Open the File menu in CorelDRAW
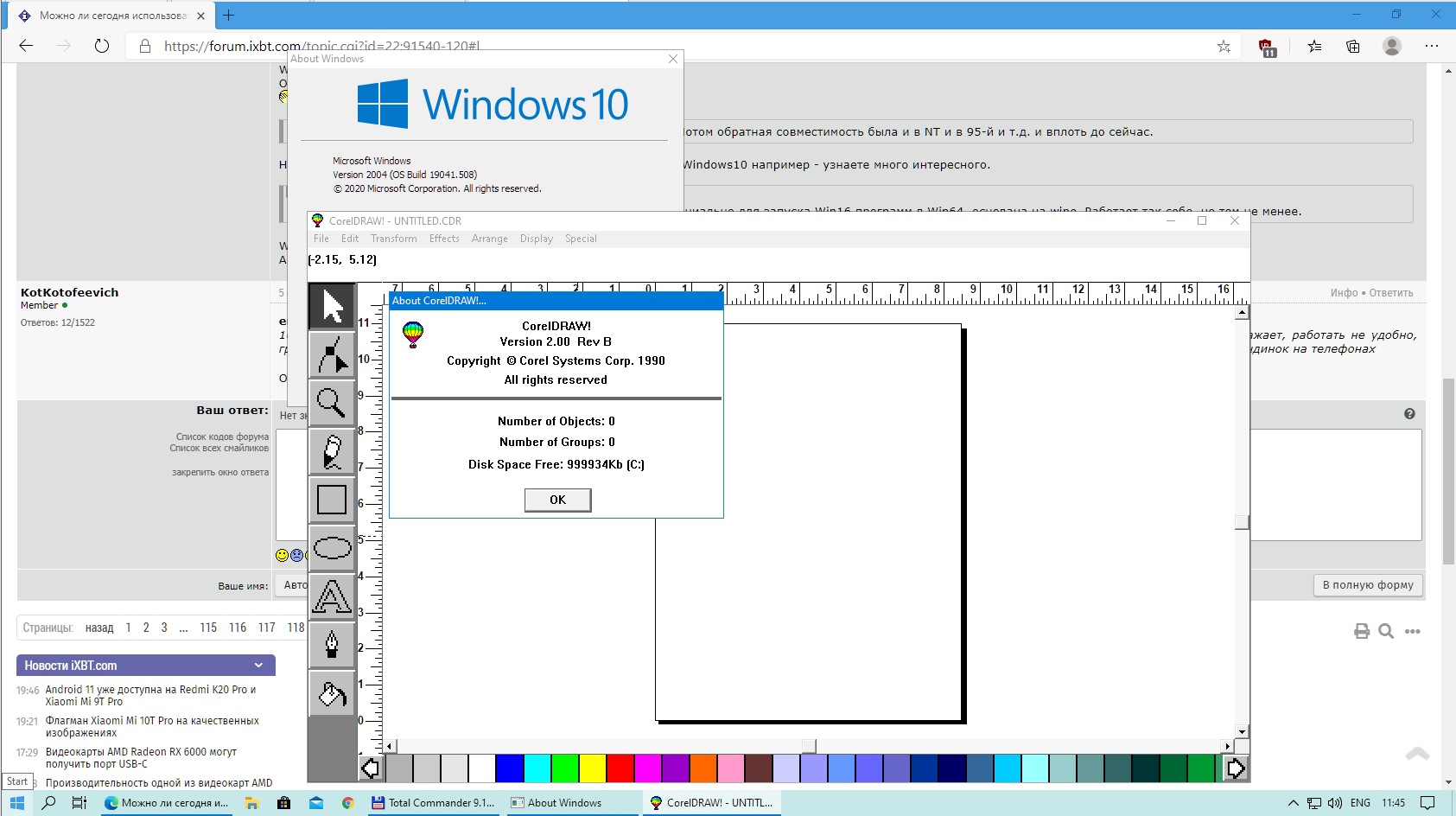 (321, 239)
